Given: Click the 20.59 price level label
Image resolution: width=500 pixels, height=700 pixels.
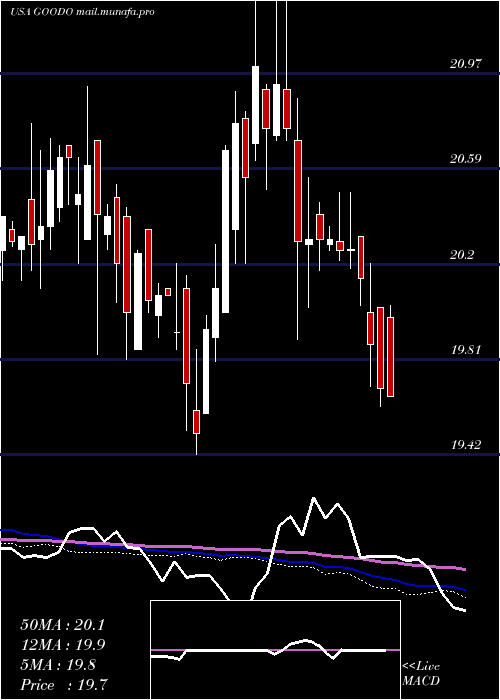Looking at the screenshot, I should pyautogui.click(x=466, y=159).
